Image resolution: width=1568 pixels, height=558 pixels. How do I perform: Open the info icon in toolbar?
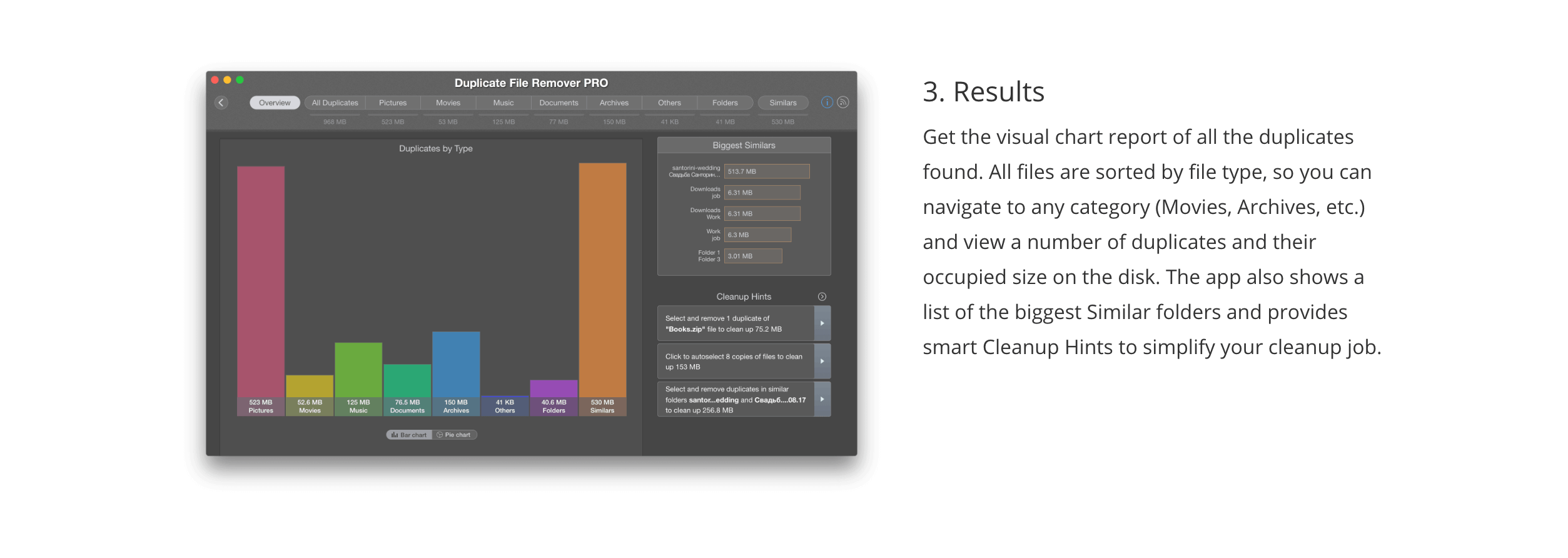click(x=827, y=103)
